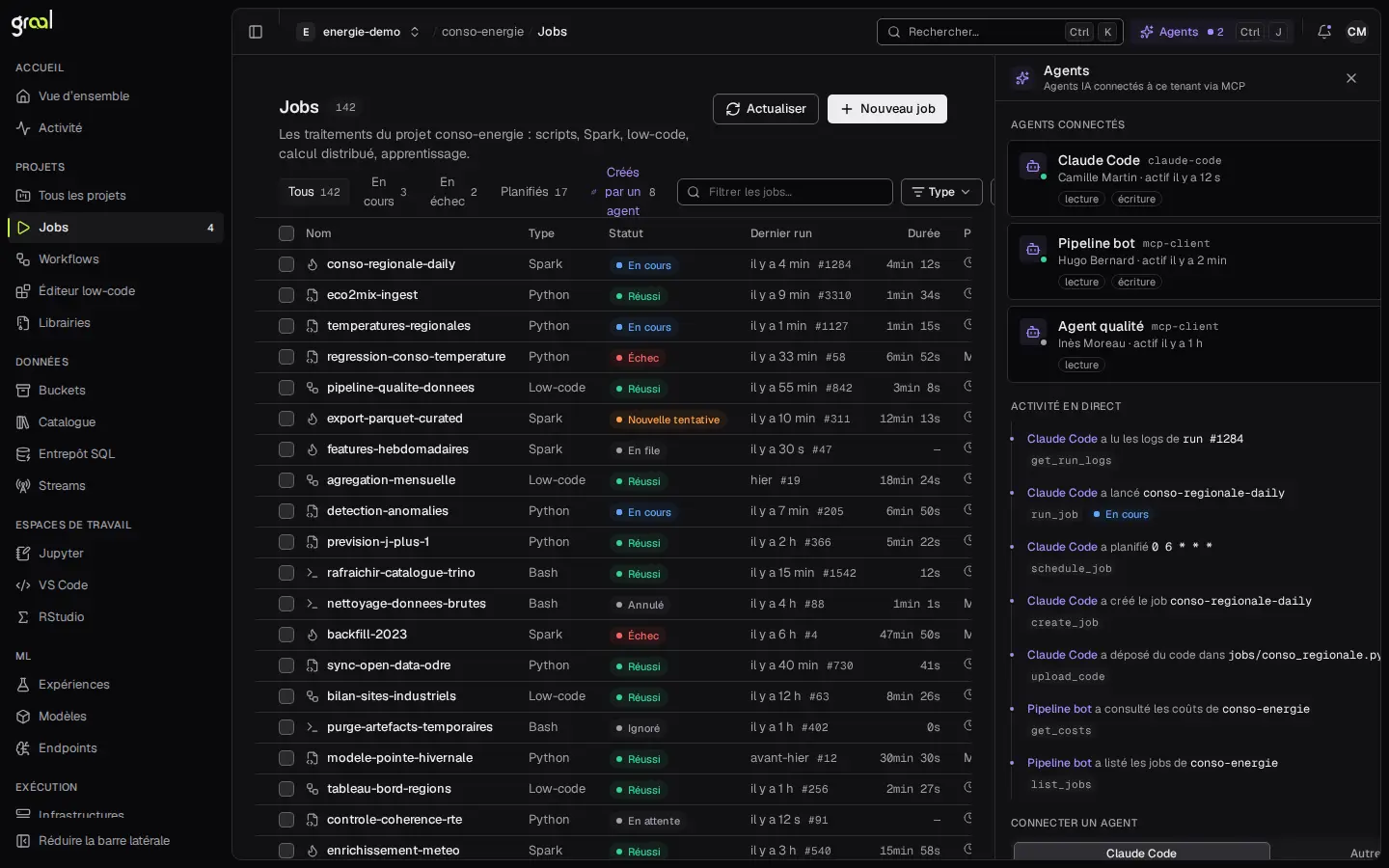
Task: Close the Agents panel
Action: point(1351,78)
